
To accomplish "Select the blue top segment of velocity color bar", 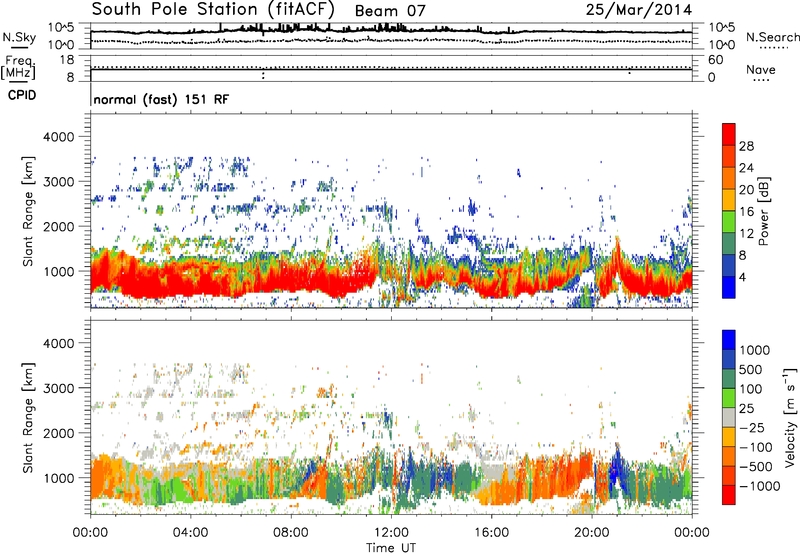I will (729, 340).
